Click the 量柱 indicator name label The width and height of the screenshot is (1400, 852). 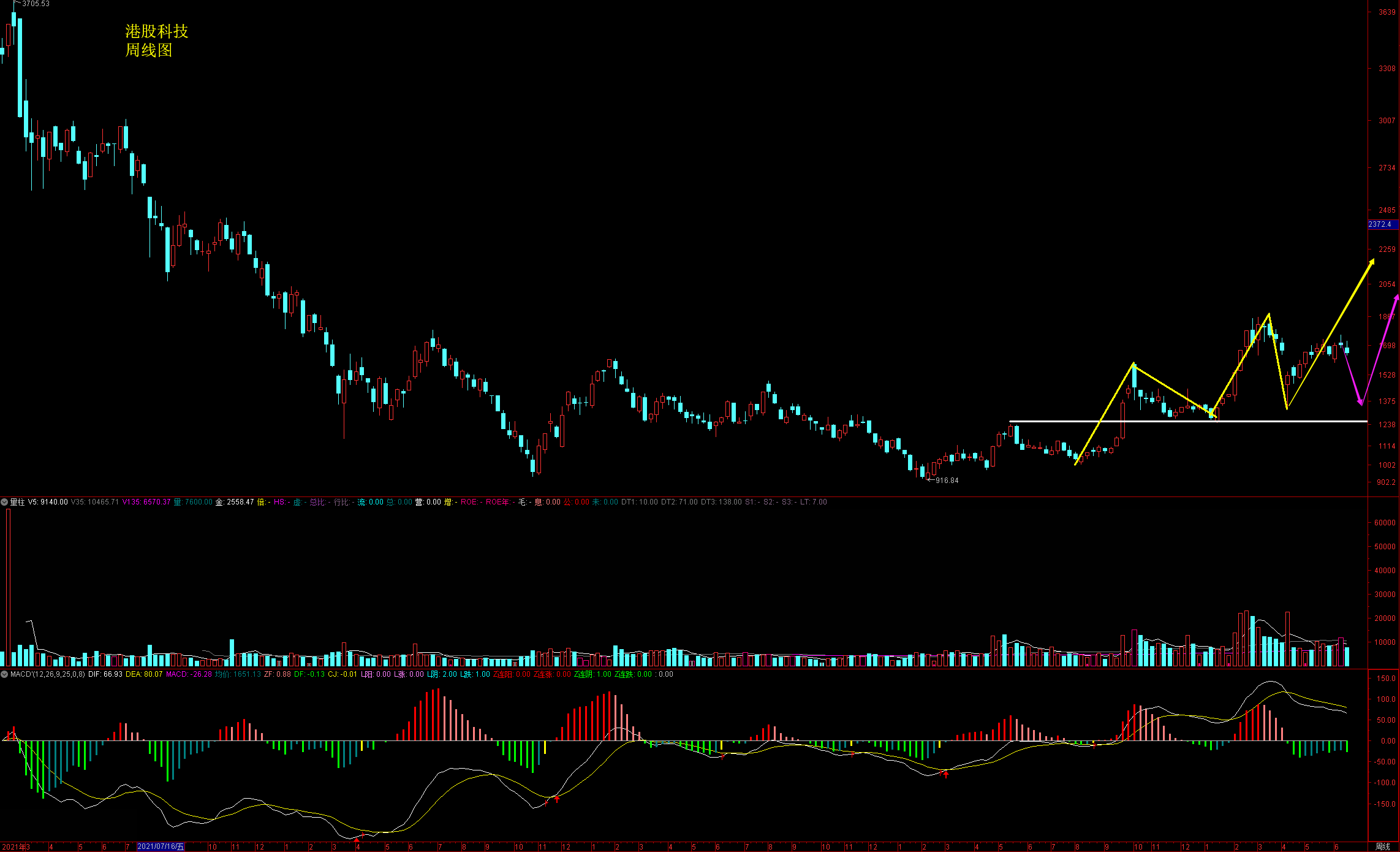pyautogui.click(x=17, y=502)
